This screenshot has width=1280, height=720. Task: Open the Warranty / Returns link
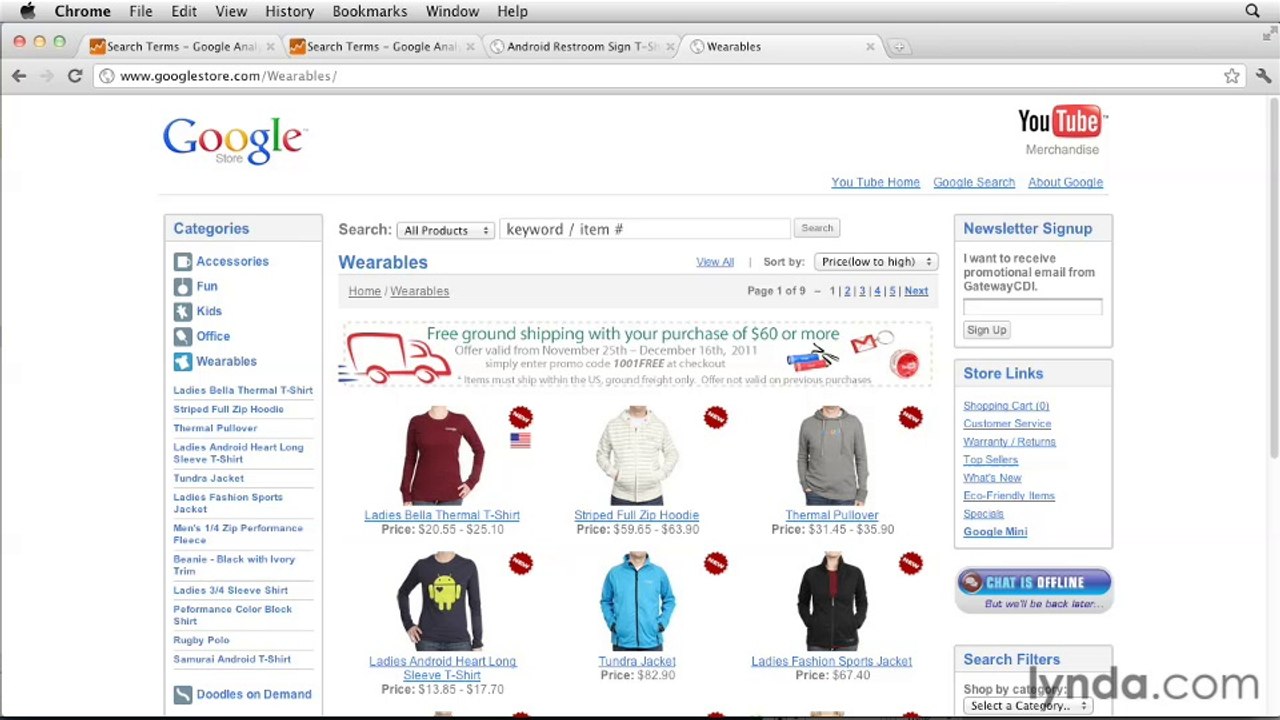pos(1009,442)
